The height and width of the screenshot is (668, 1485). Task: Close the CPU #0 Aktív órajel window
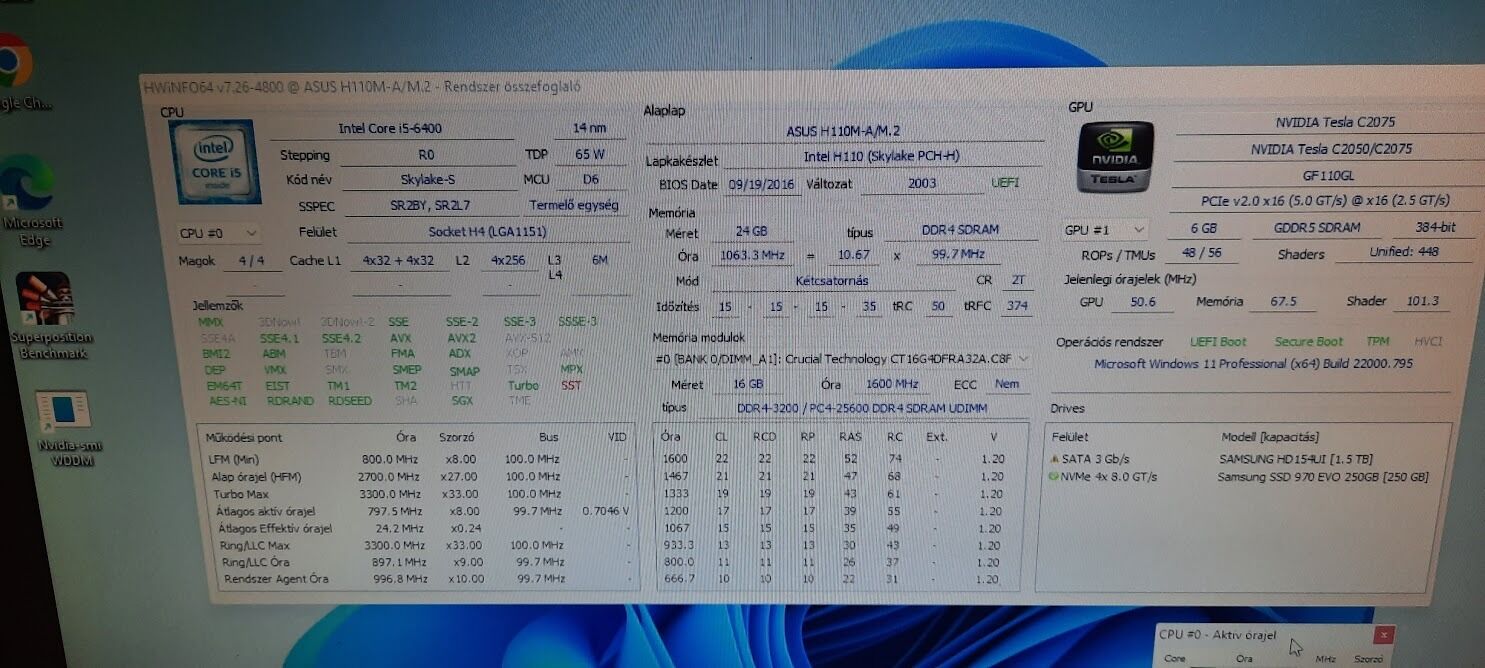tap(1383, 635)
